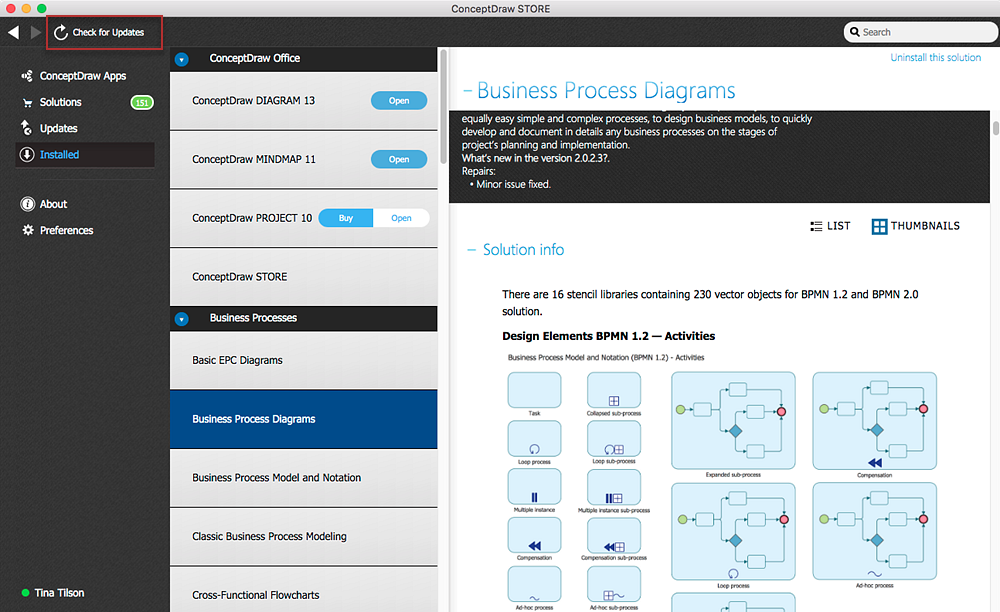Click the solutions list scrollbar
Image resolution: width=1000 pixels, height=612 pixels.
[x=443, y=108]
